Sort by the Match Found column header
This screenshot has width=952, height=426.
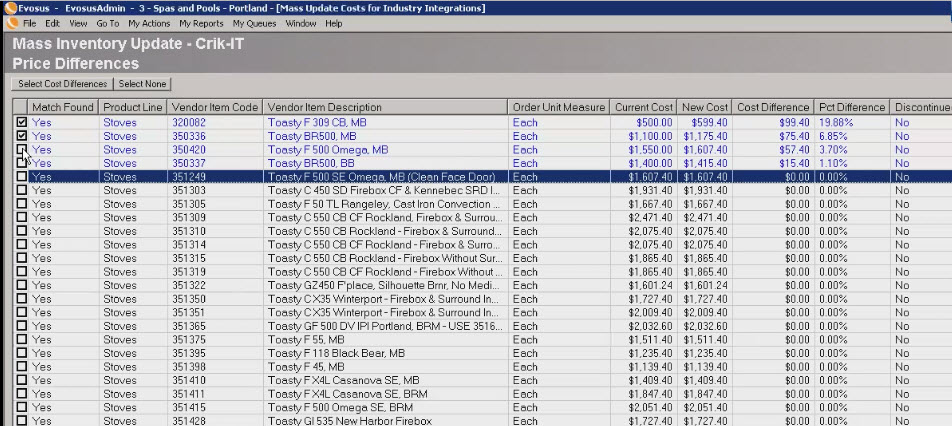point(63,107)
